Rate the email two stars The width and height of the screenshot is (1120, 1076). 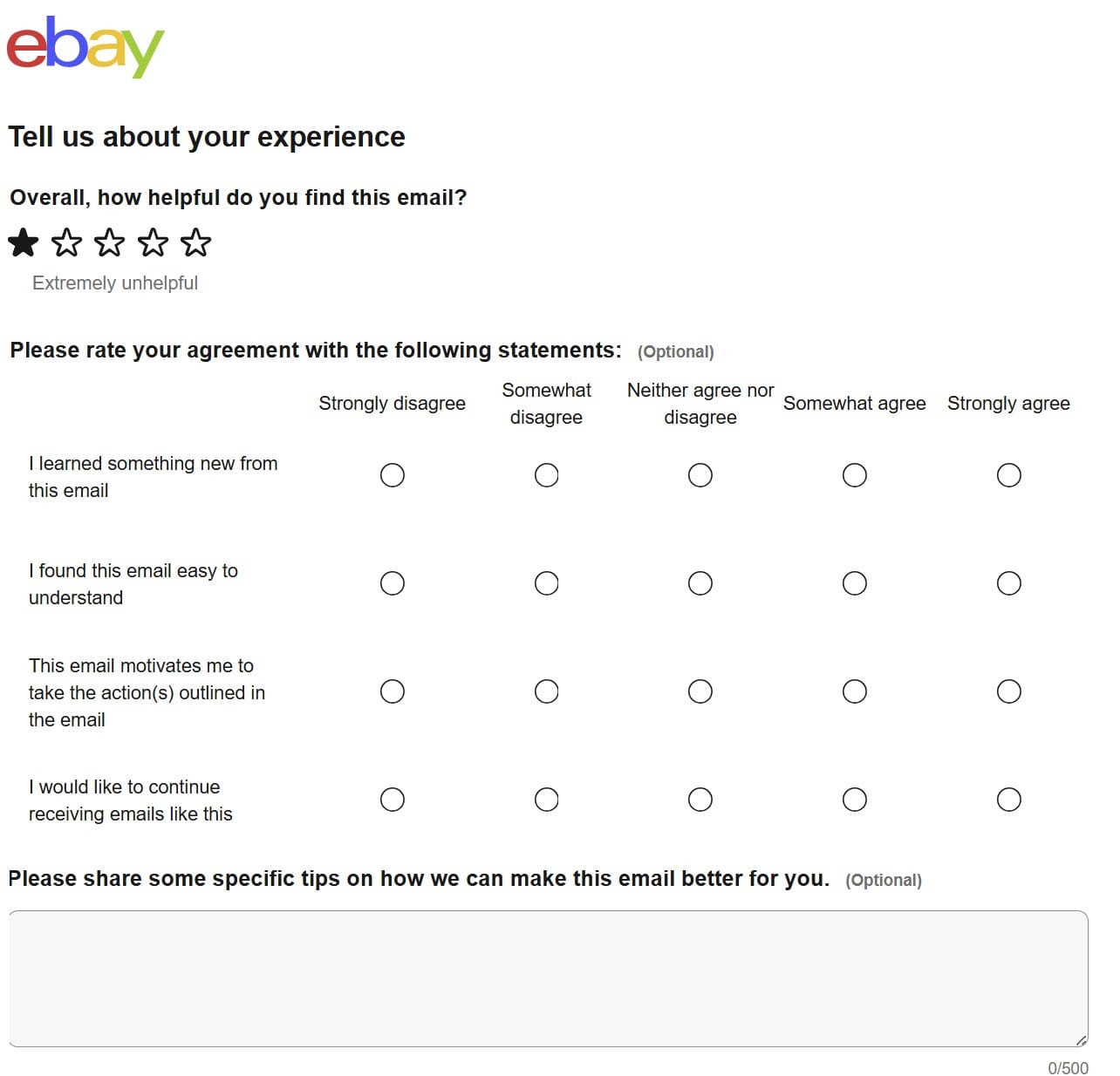coord(66,242)
